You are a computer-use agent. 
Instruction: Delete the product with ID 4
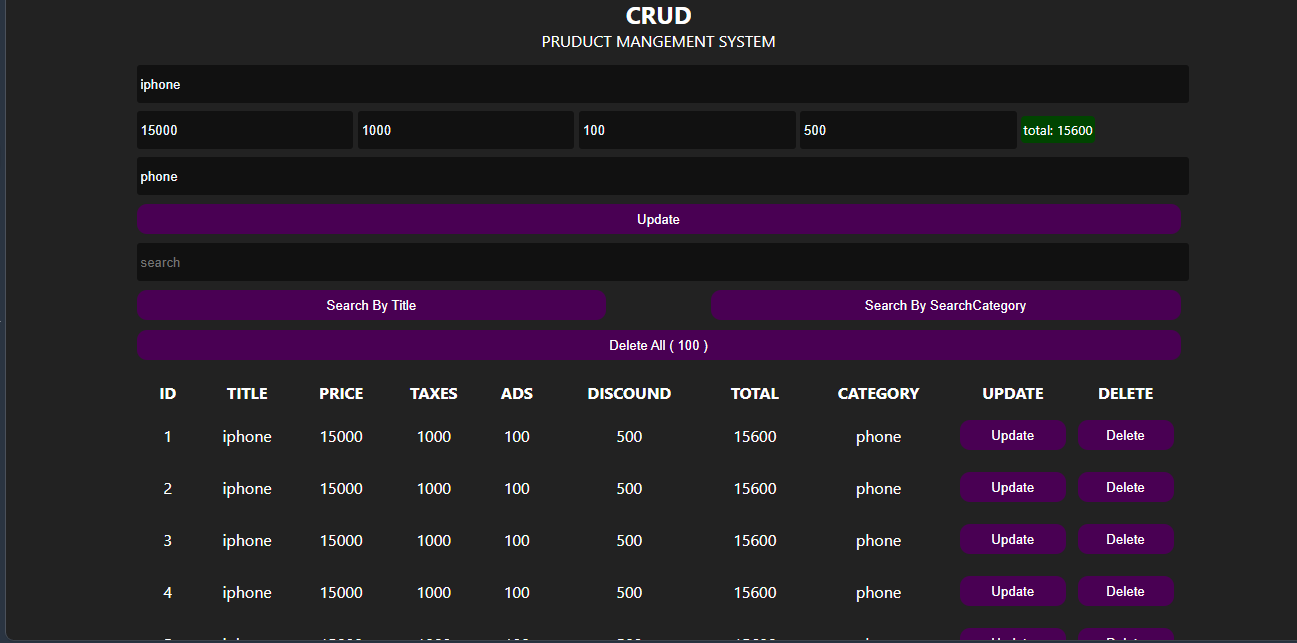tap(1125, 591)
